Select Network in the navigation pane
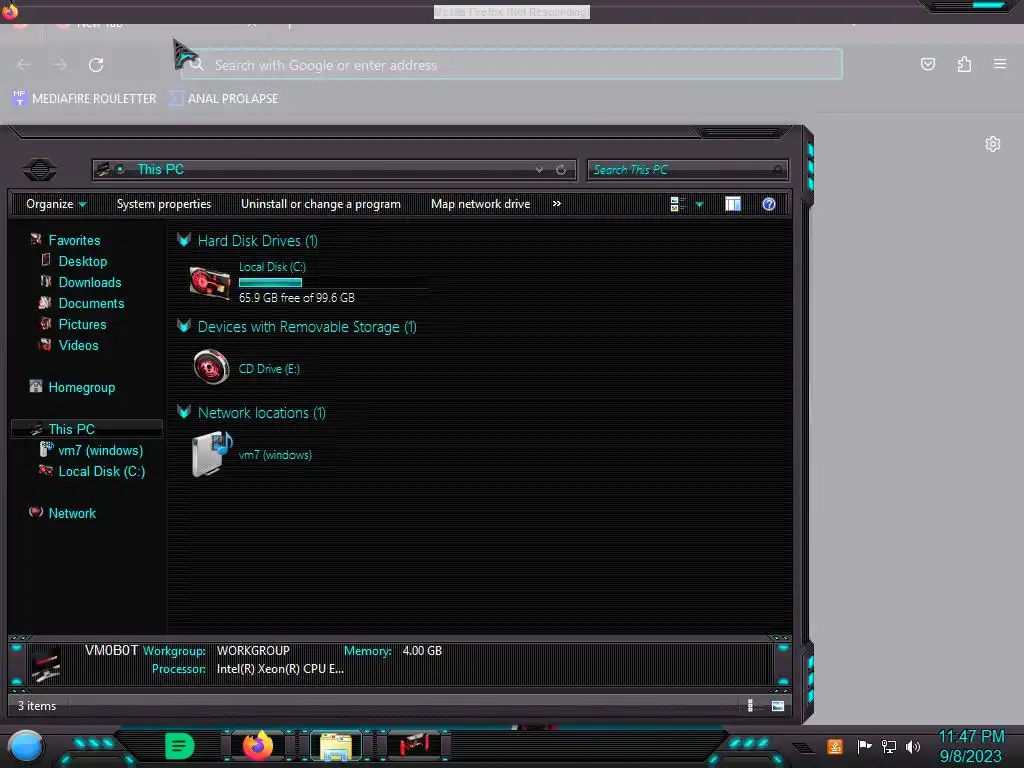The height and width of the screenshot is (768, 1024). (72, 513)
